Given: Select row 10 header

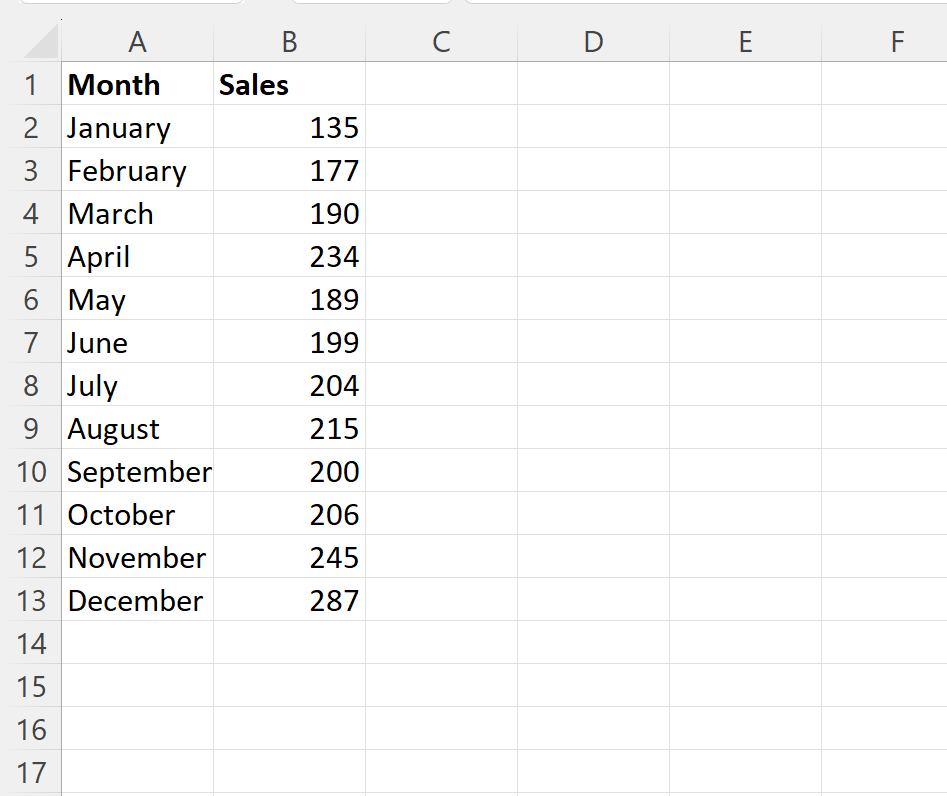Looking at the screenshot, I should click(31, 471).
